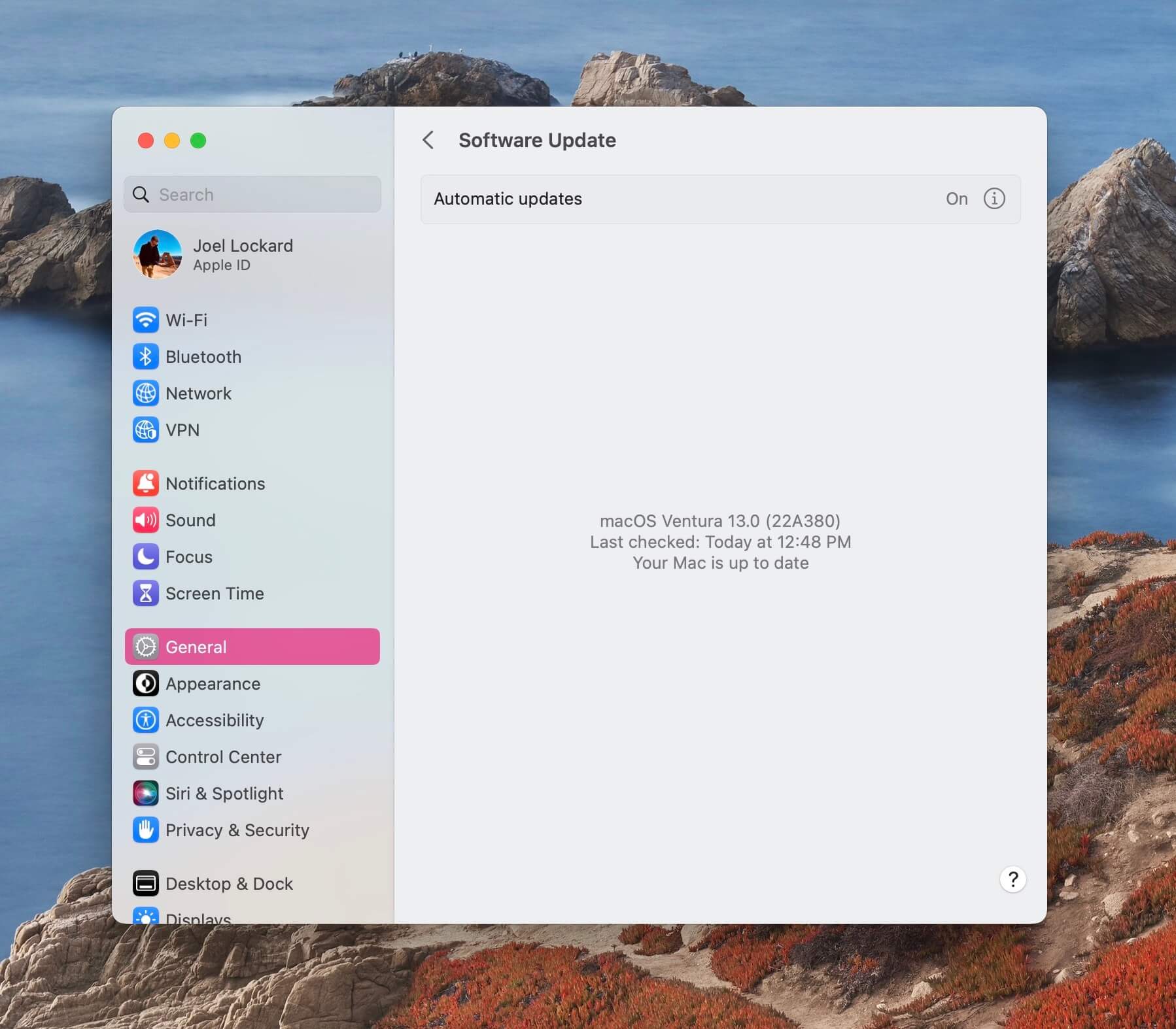
Task: Click macOS Ventura 13.0 version text
Action: tap(720, 520)
